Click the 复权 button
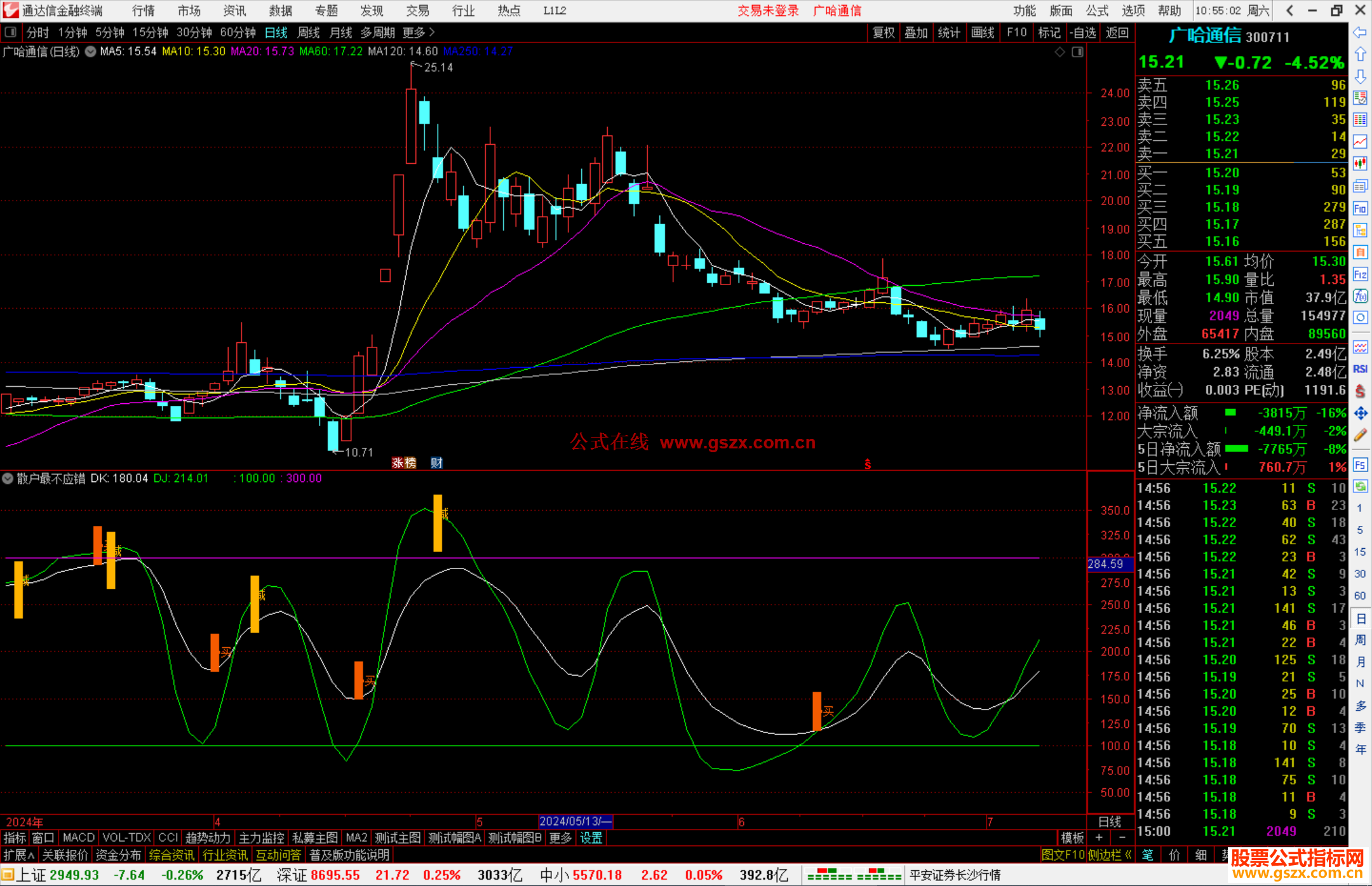Viewport: 1372px width, 886px height. point(884,32)
